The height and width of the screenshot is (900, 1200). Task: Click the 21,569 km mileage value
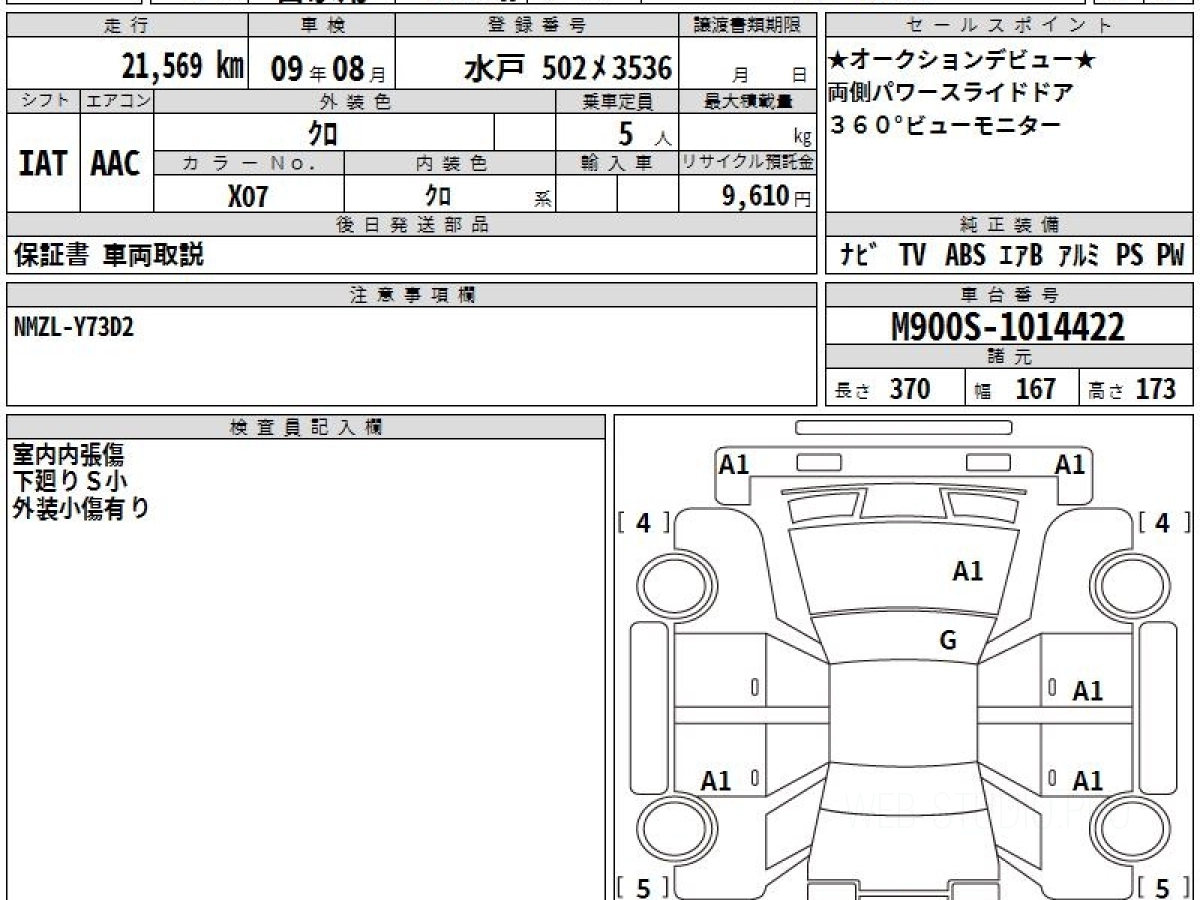coord(183,67)
